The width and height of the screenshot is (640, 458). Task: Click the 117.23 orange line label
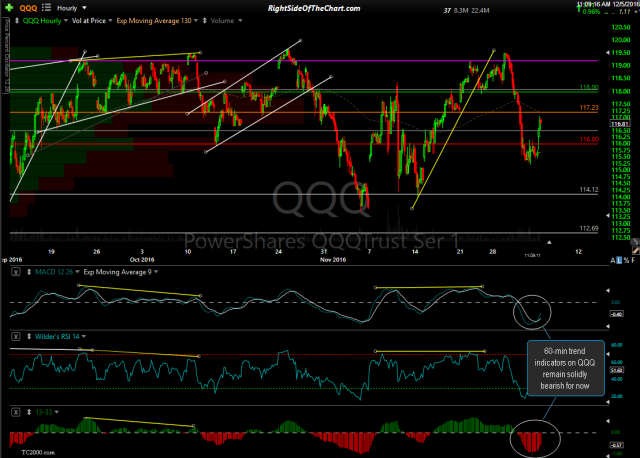point(589,108)
